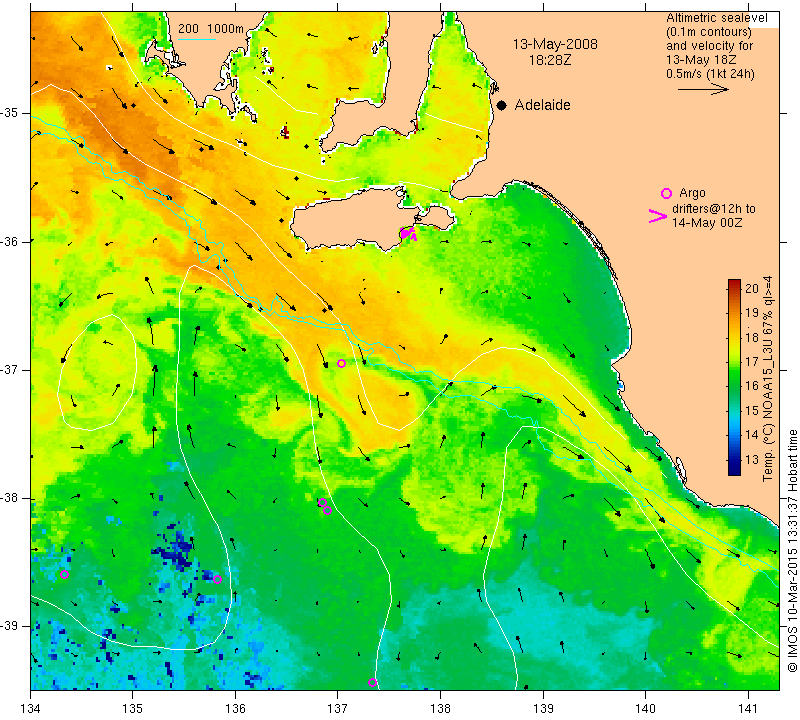Viewport: 800px width, 720px height.
Task: Click the '-37' latitude axis label
Action: click(10, 369)
